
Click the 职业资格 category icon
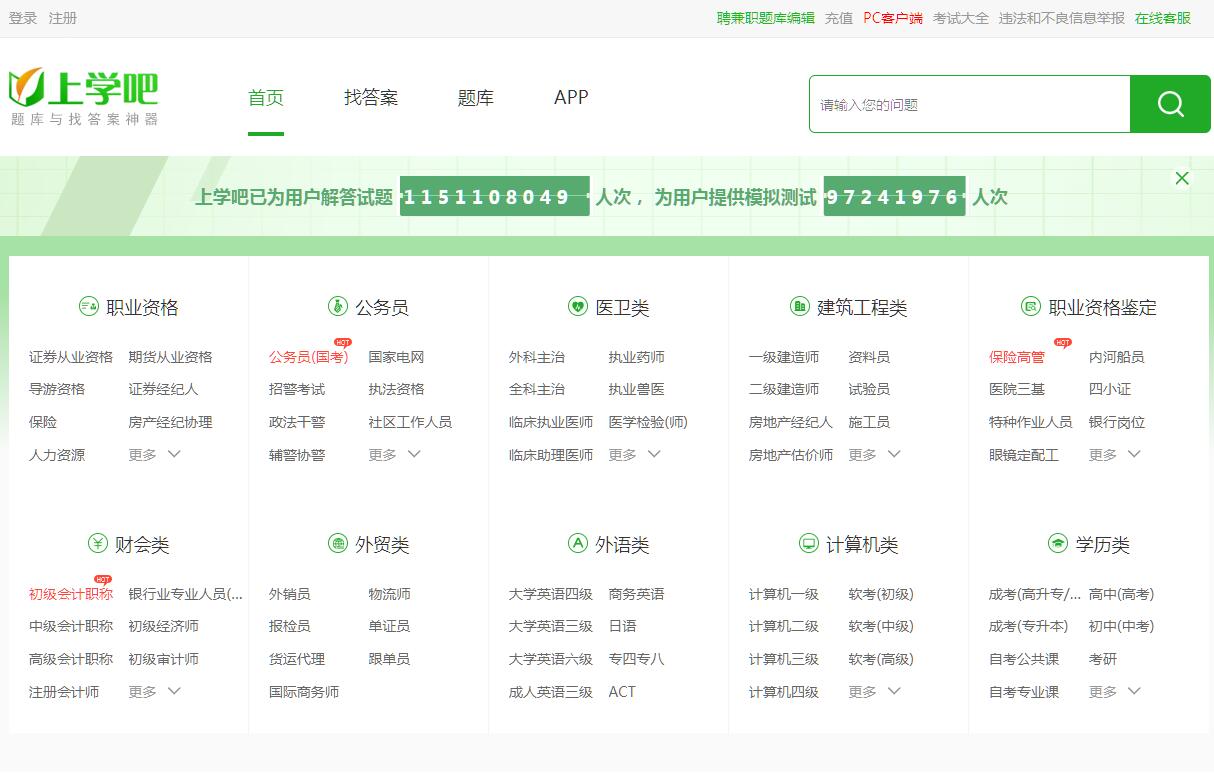[x=89, y=307]
